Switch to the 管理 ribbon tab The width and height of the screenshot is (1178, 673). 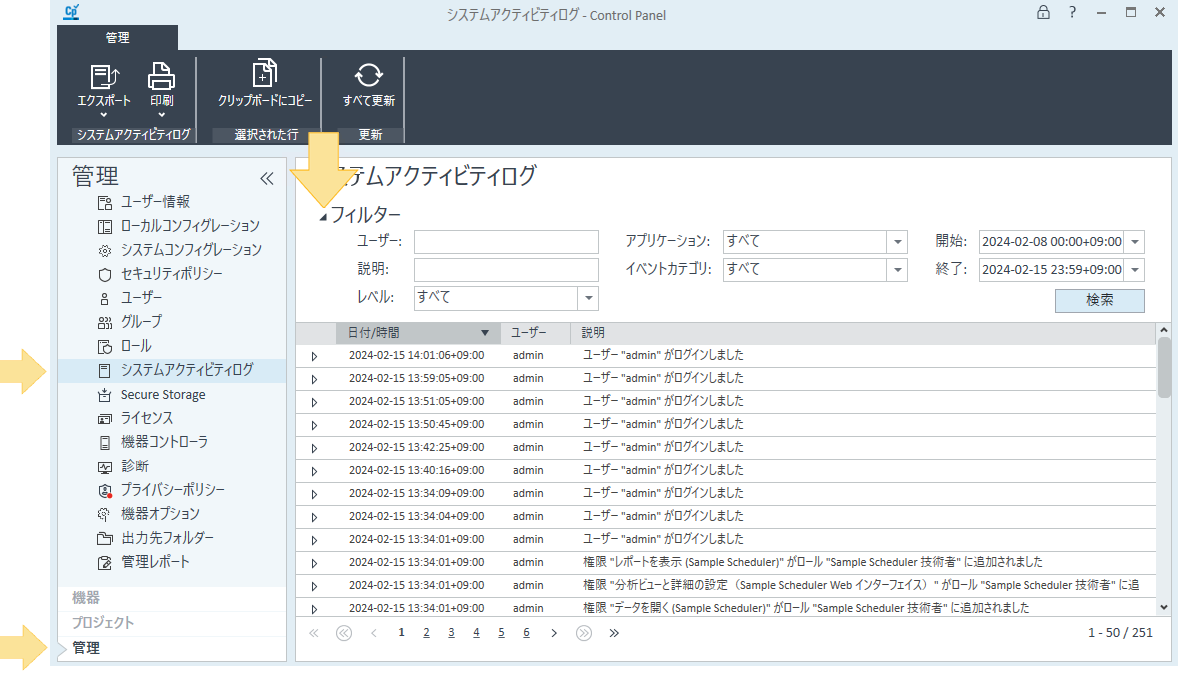pyautogui.click(x=117, y=37)
